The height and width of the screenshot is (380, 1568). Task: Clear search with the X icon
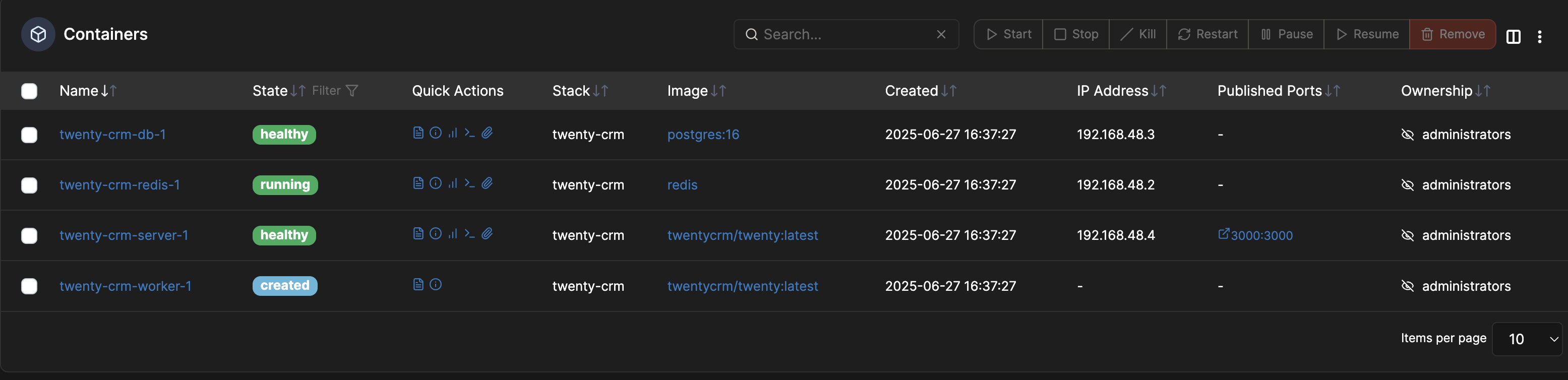(941, 34)
